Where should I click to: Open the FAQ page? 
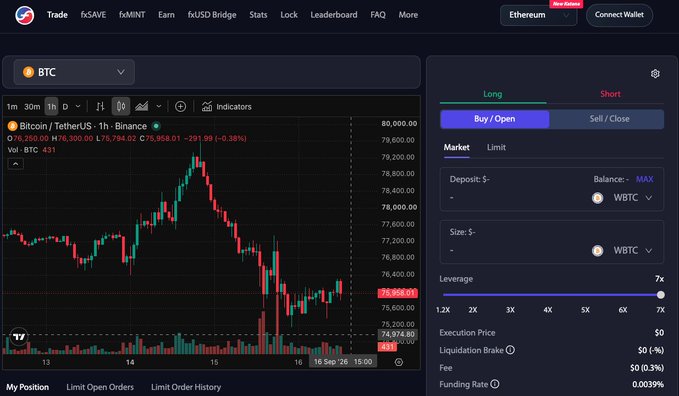(x=378, y=15)
